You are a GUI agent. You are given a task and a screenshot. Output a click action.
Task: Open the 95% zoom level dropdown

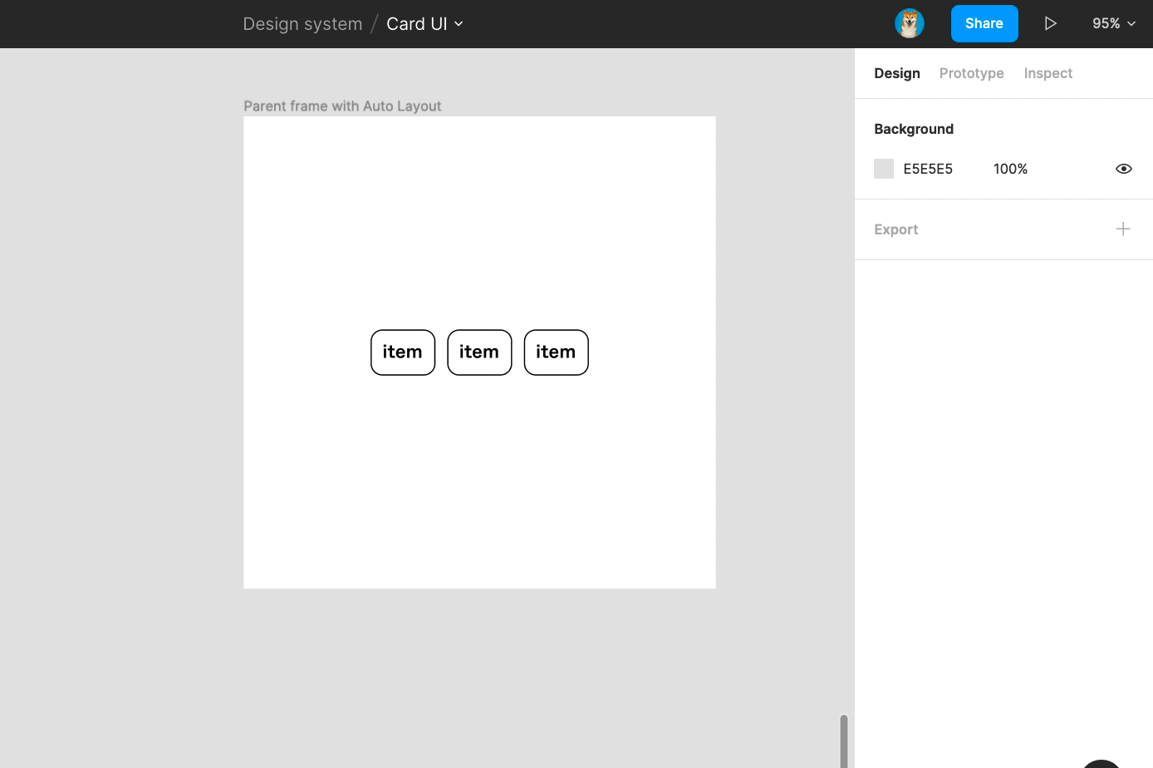(x=1113, y=23)
